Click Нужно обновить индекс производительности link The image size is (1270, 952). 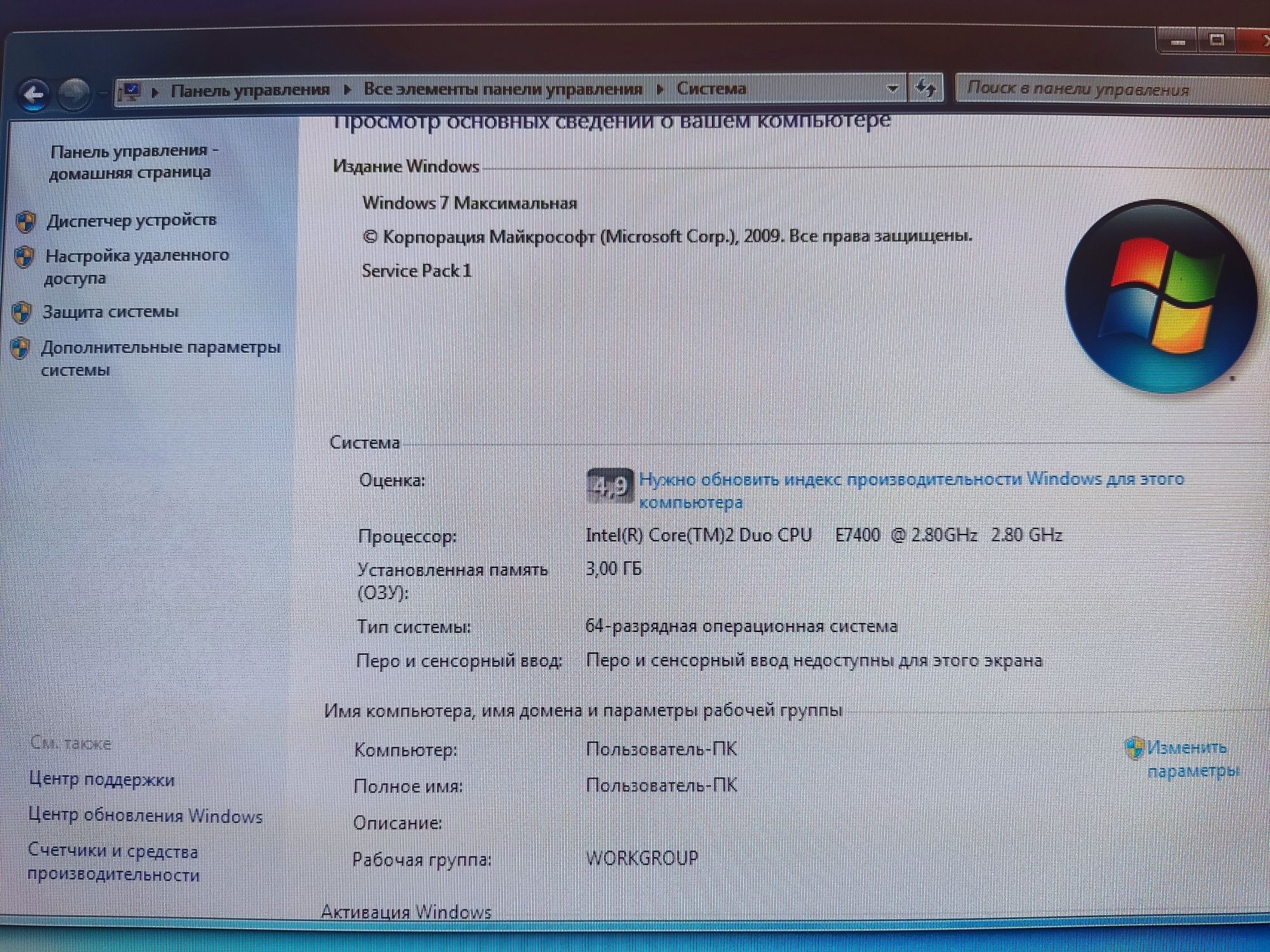point(912,491)
